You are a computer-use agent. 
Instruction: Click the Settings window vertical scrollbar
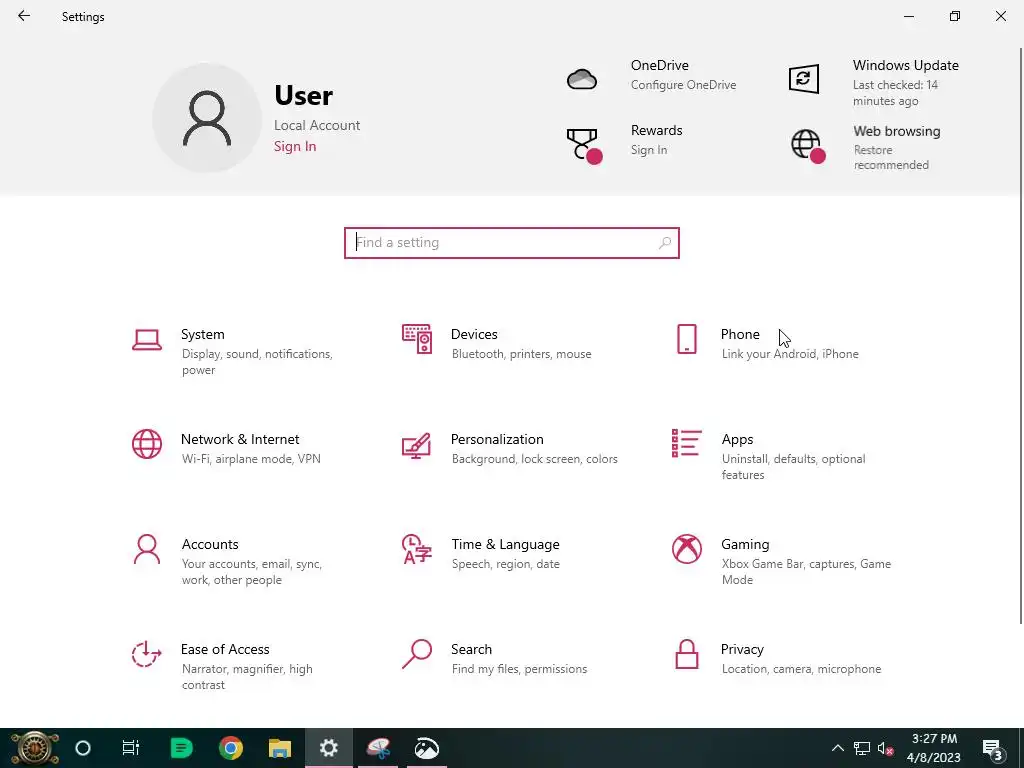click(1021, 336)
